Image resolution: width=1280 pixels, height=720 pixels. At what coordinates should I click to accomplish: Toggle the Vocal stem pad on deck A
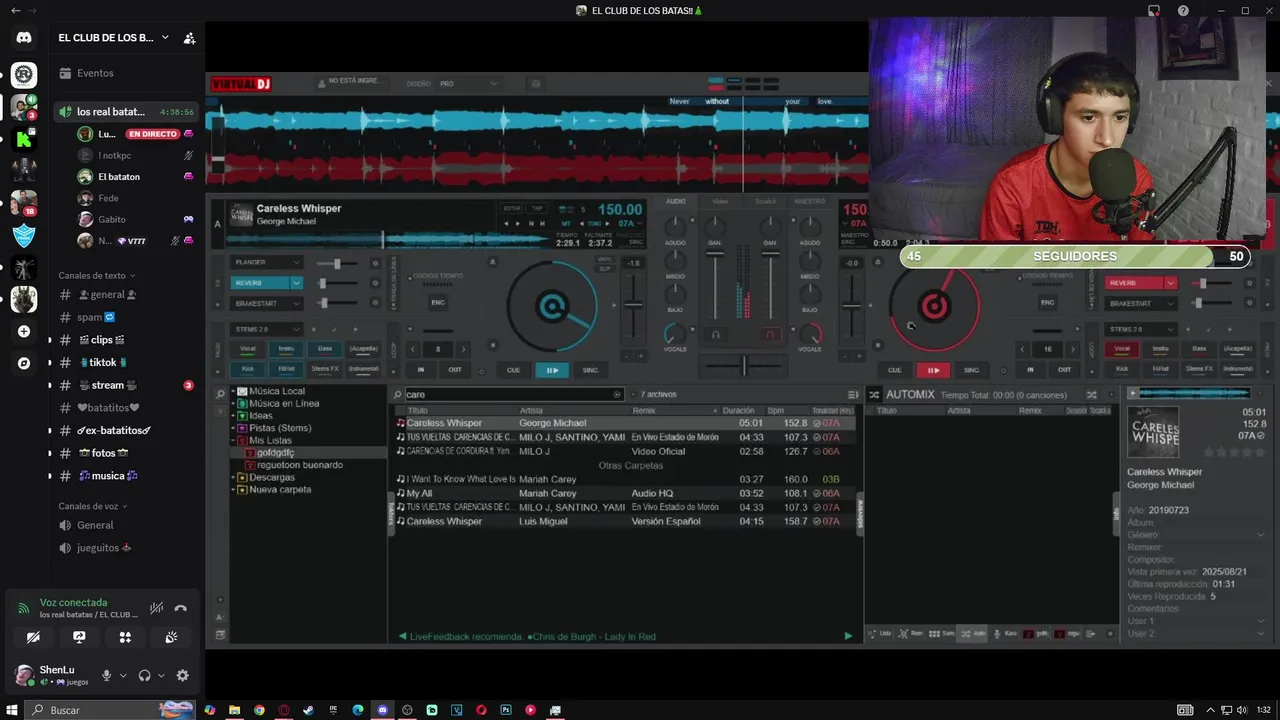247,349
